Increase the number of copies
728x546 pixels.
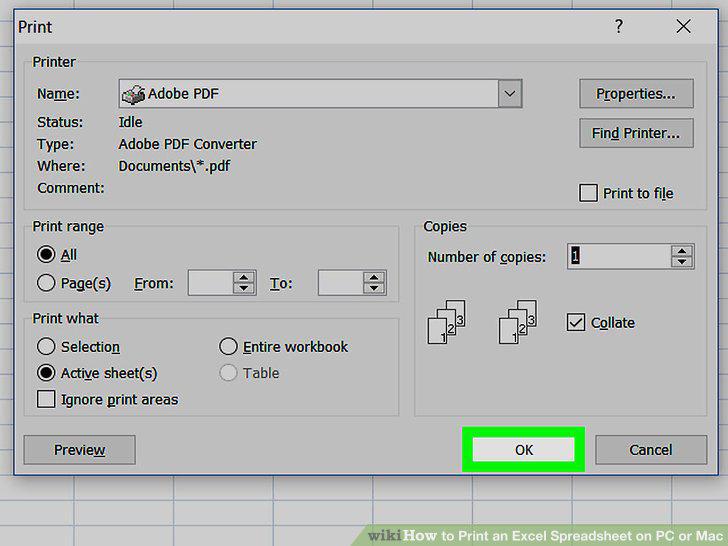682,251
